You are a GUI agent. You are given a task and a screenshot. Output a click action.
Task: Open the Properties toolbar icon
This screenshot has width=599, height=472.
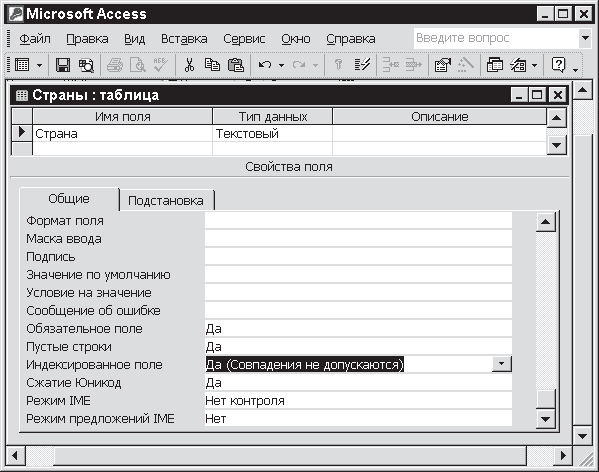[442, 65]
